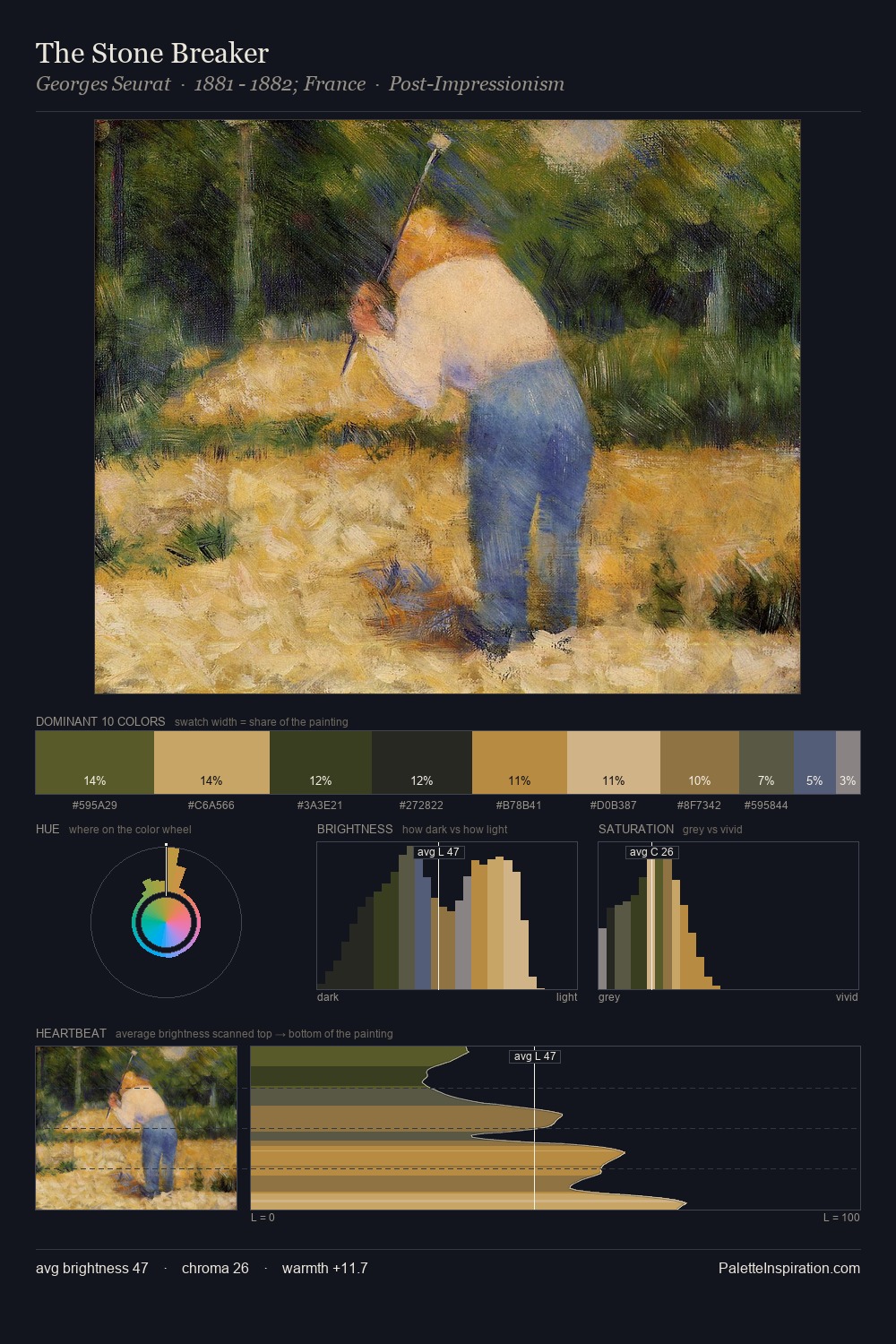The width and height of the screenshot is (896, 1344).
Task: Click the hex code '#B78B41' label
Action: pyautogui.click(x=519, y=806)
